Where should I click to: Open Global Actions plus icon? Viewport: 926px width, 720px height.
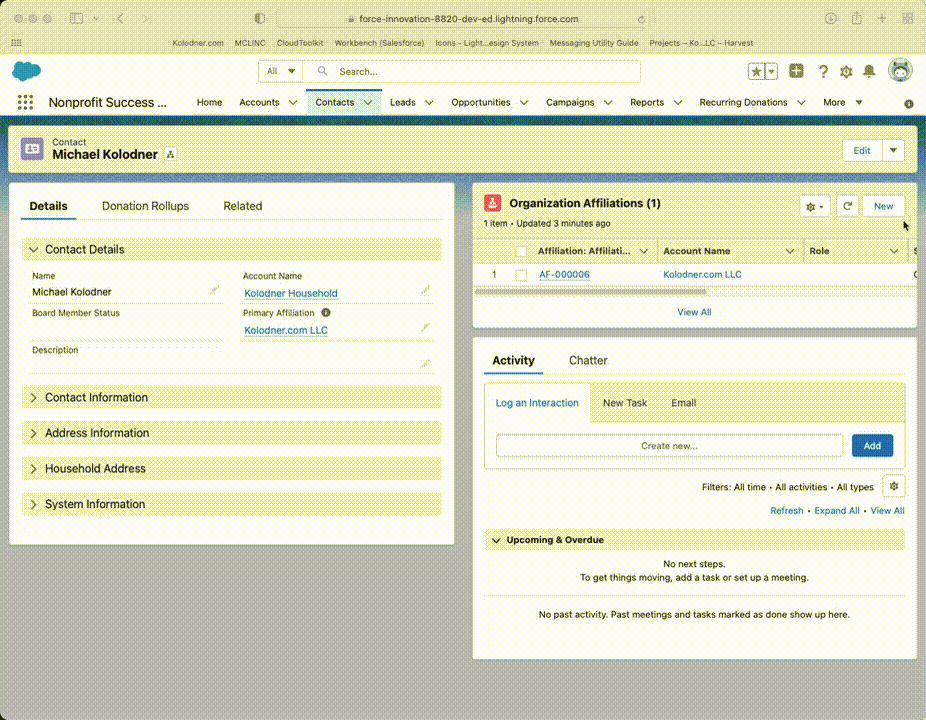point(796,71)
